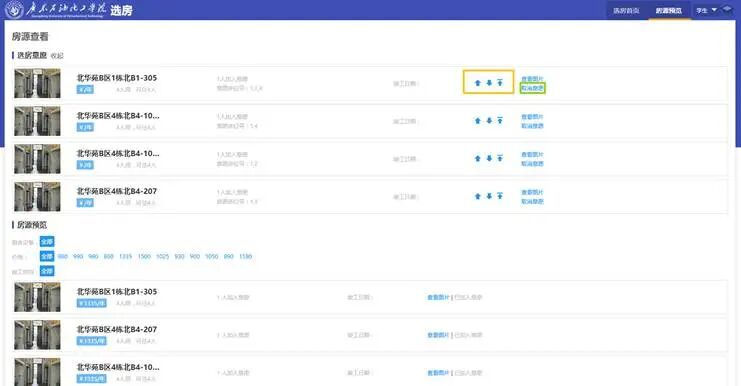Click the university logo in the header
This screenshot has height=386, width=741.
[14, 10]
